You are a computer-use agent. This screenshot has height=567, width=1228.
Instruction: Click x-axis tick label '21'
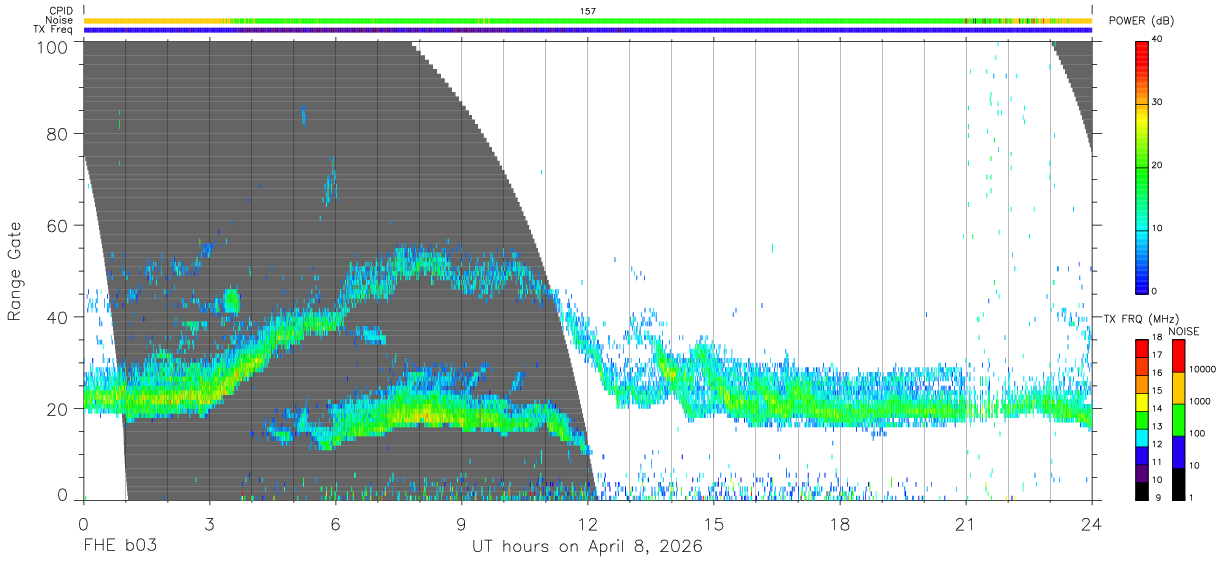[x=965, y=524]
